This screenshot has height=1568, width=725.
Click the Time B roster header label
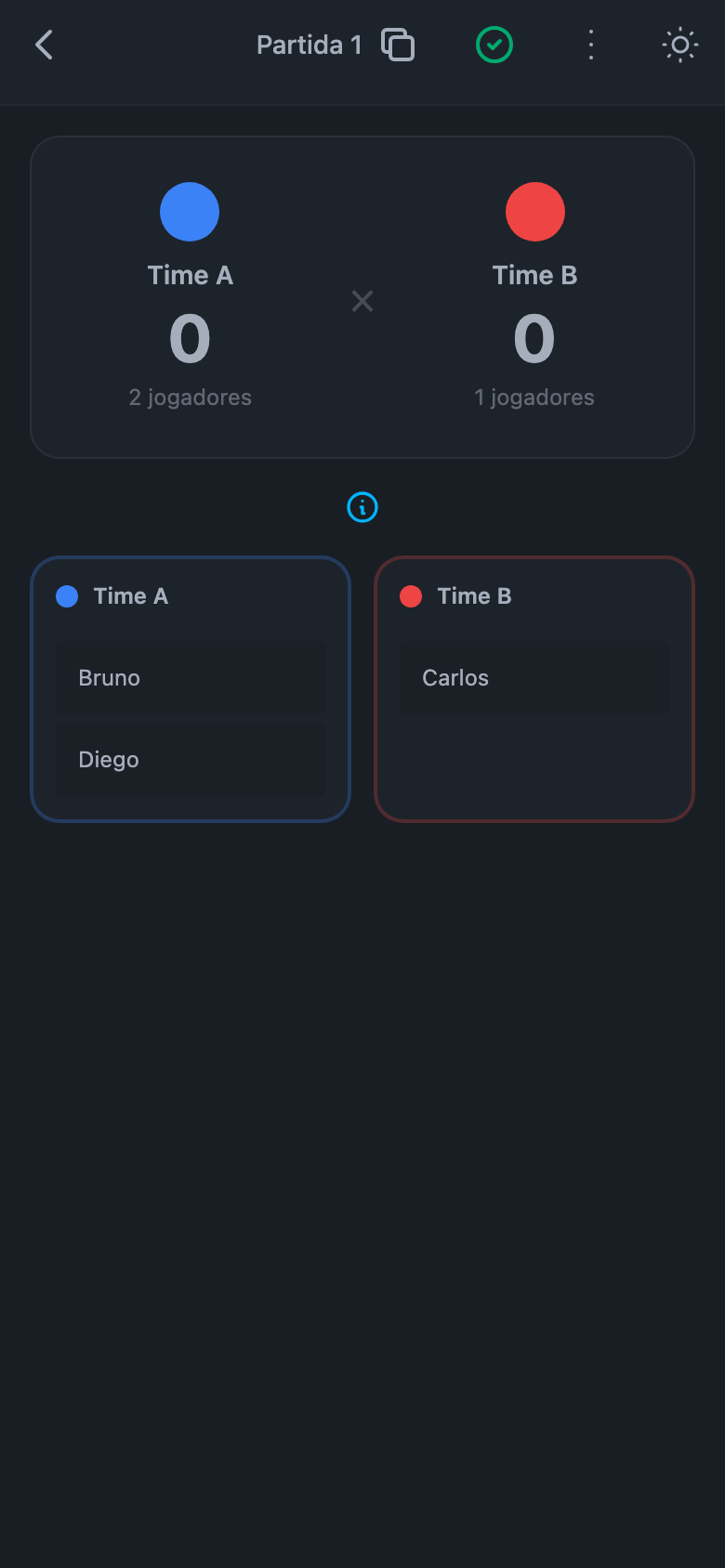(x=475, y=596)
